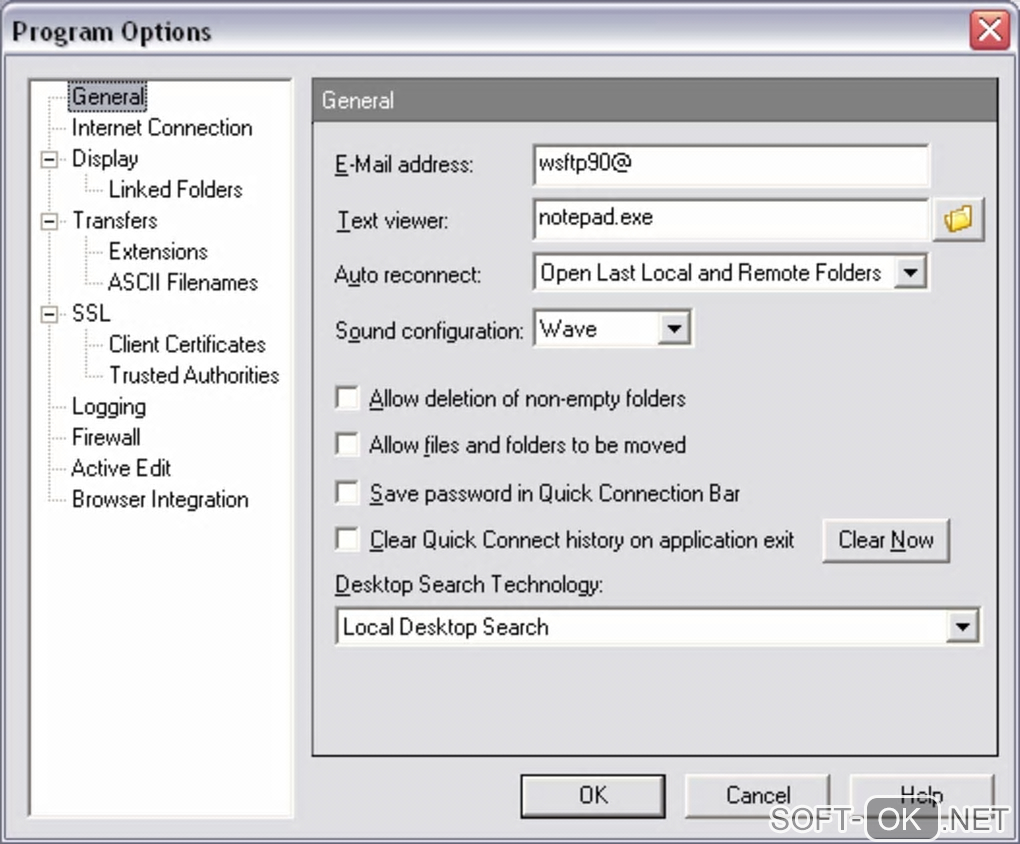1020x844 pixels.
Task: Open Trusted Authorities settings
Action: point(194,375)
